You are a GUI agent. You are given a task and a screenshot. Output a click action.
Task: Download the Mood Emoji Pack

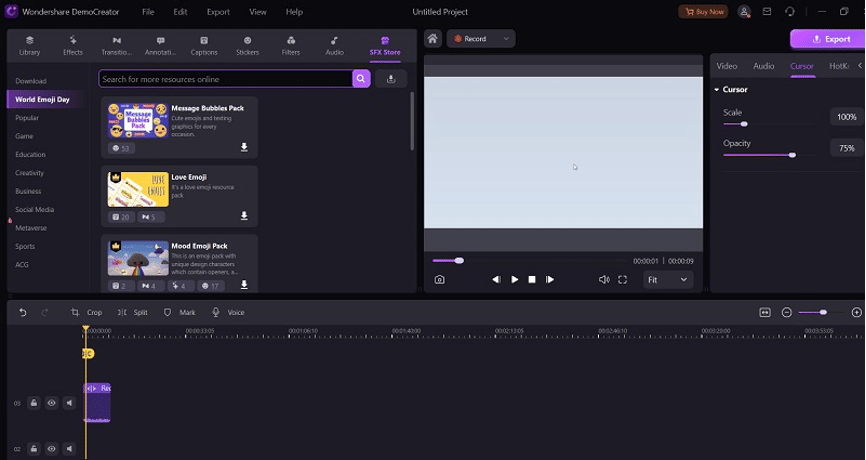[244, 285]
